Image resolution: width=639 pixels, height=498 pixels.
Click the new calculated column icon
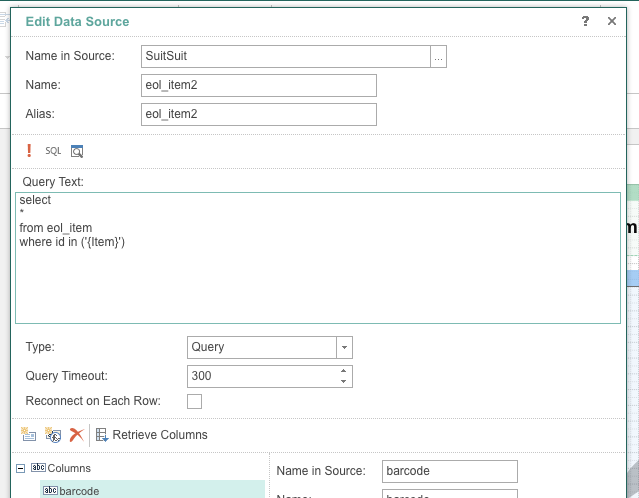pos(54,435)
